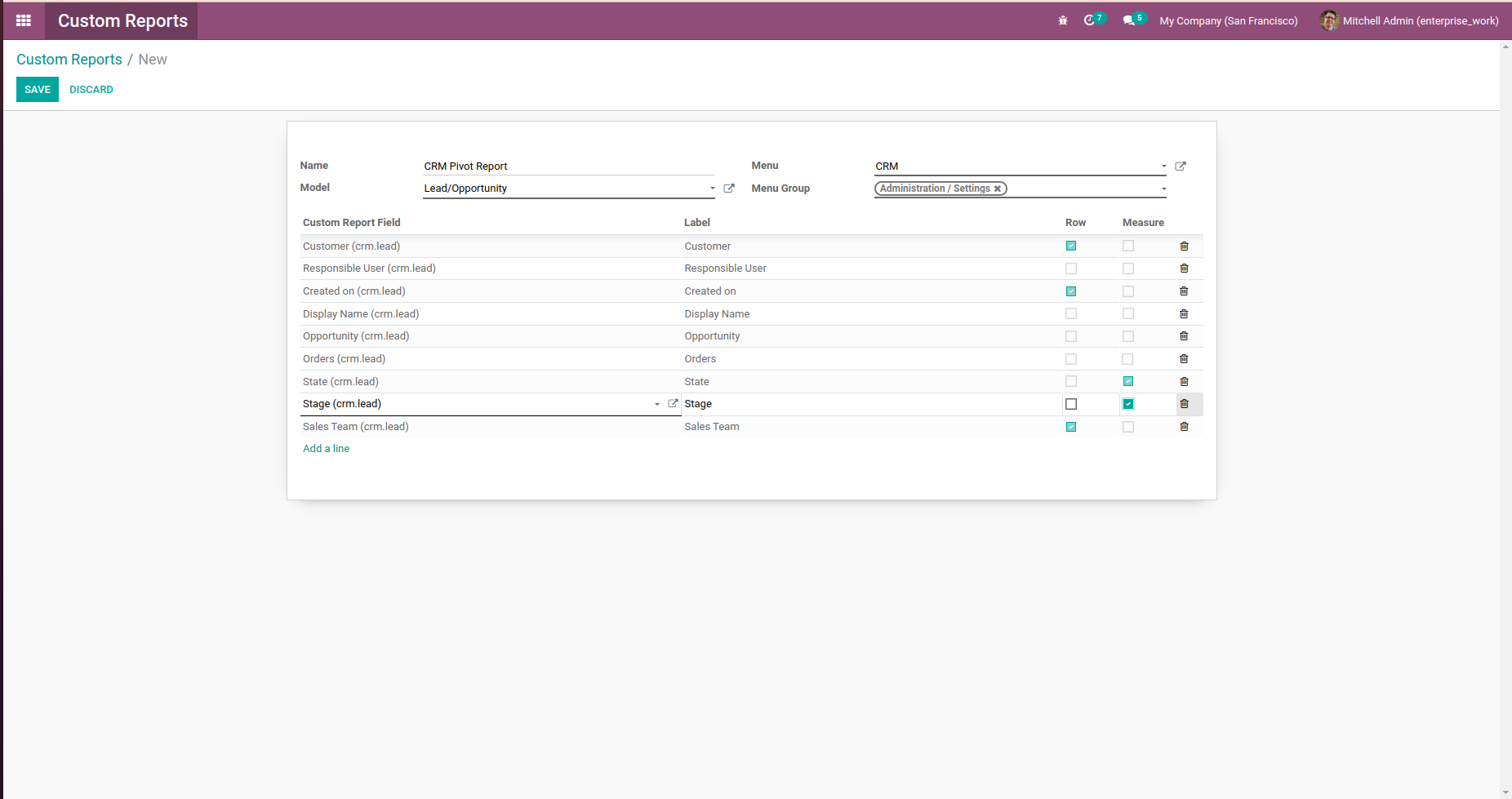Select Orders (crm.lead) cell
Viewport: 1512px width, 799px height.
[491, 359]
